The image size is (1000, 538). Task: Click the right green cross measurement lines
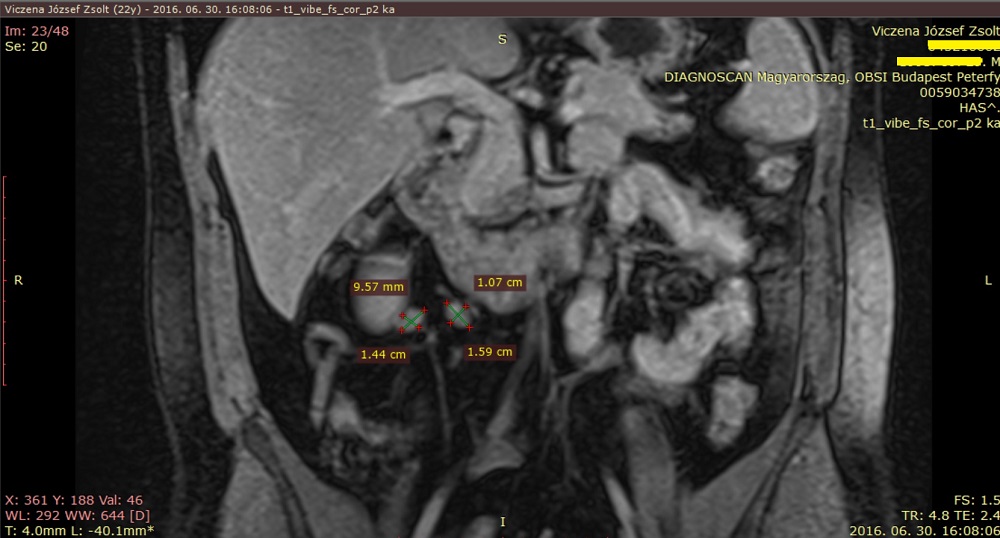tap(458, 314)
